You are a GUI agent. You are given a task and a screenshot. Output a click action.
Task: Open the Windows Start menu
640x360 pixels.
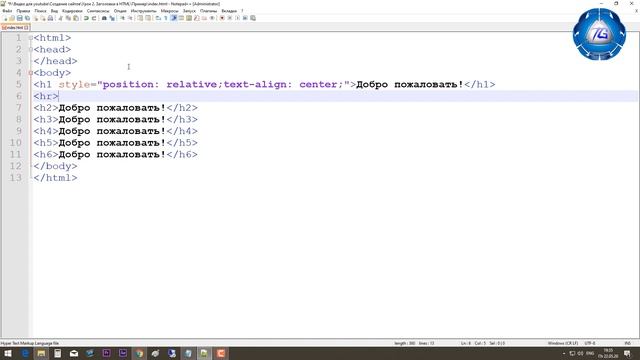coord(8,353)
